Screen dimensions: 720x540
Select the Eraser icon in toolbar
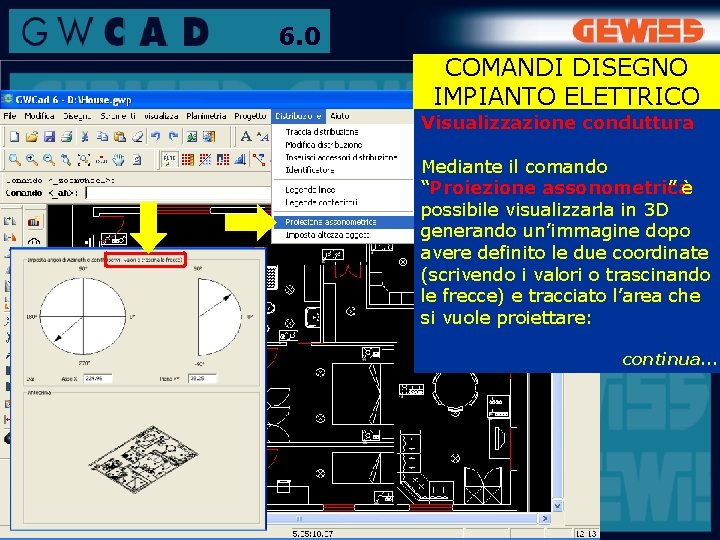point(137,136)
